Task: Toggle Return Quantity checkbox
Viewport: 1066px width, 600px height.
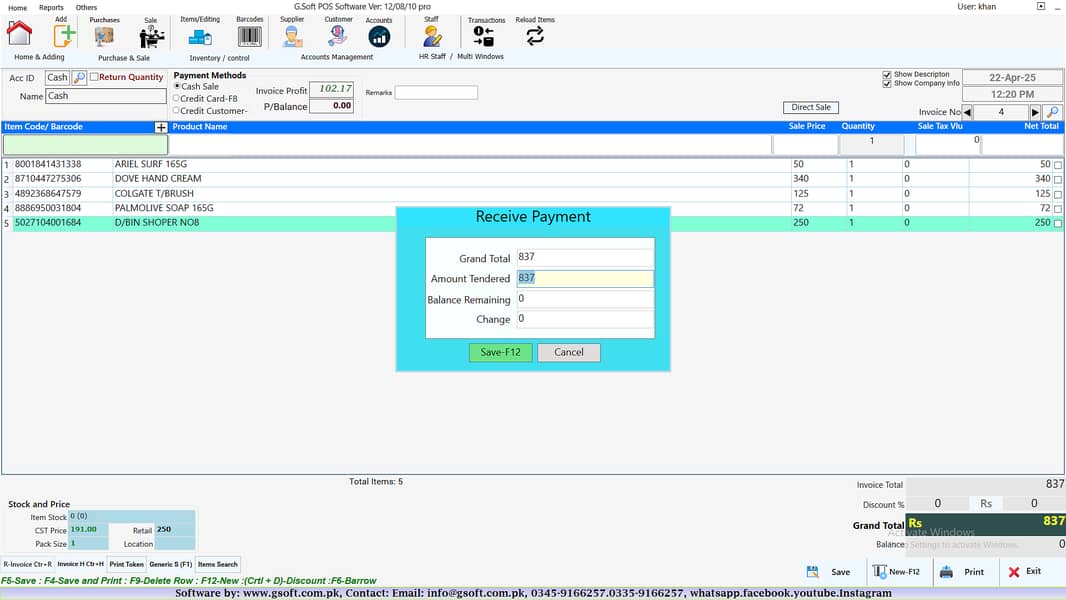Action: (x=94, y=77)
